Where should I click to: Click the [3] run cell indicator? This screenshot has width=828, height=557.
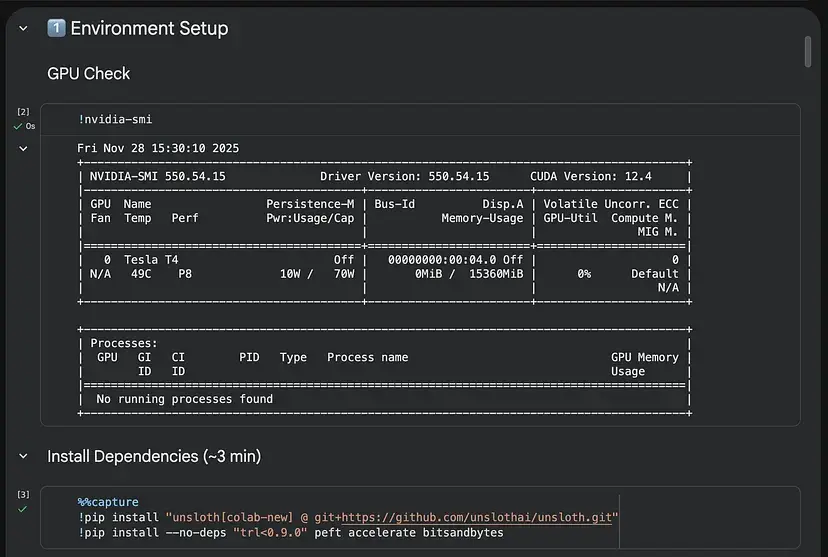pos(23,494)
